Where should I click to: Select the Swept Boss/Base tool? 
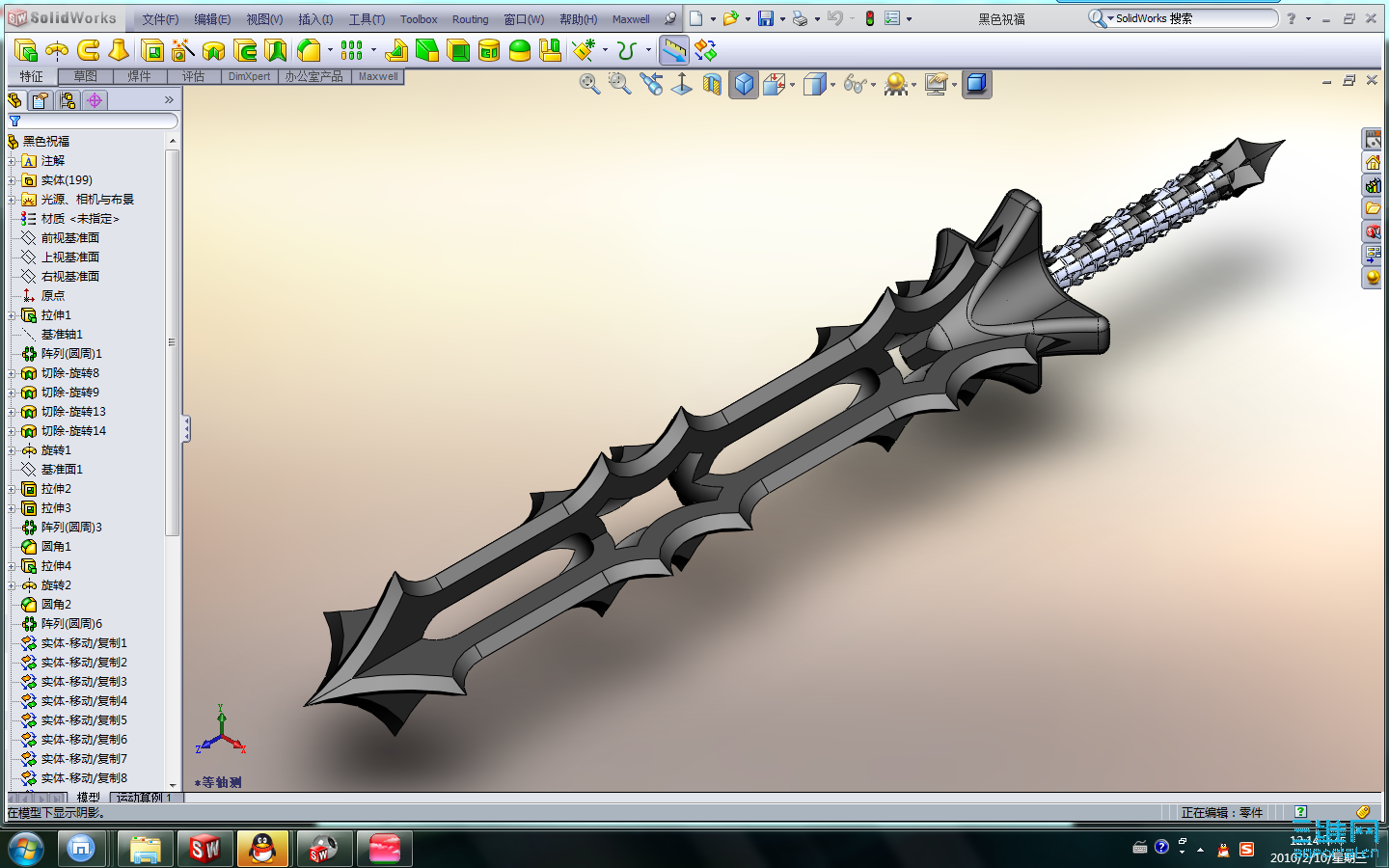88,50
